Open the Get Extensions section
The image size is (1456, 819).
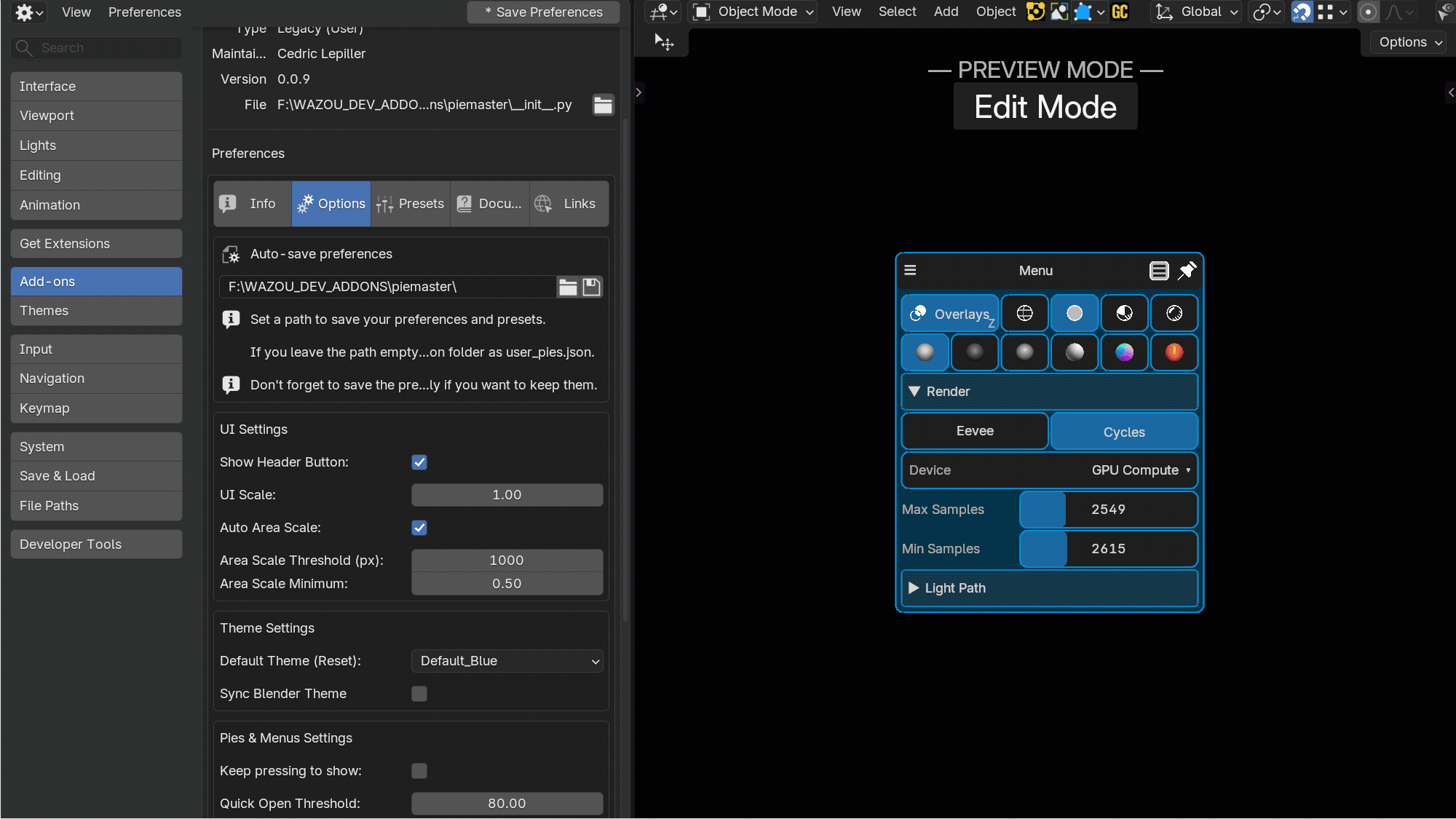pos(96,244)
